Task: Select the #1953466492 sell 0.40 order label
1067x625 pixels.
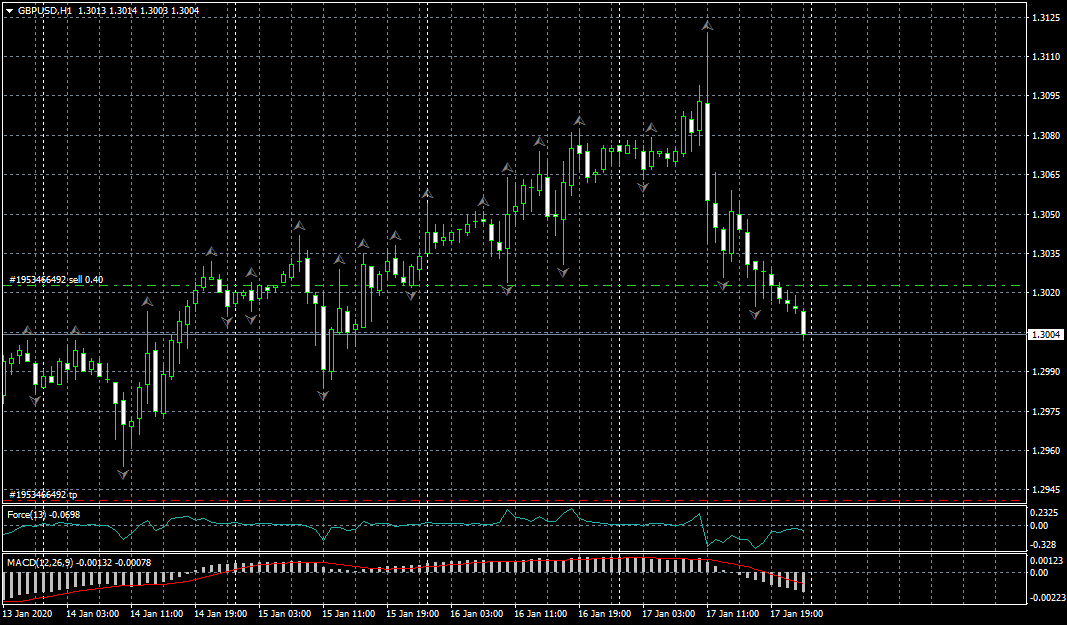Action: 56,280
